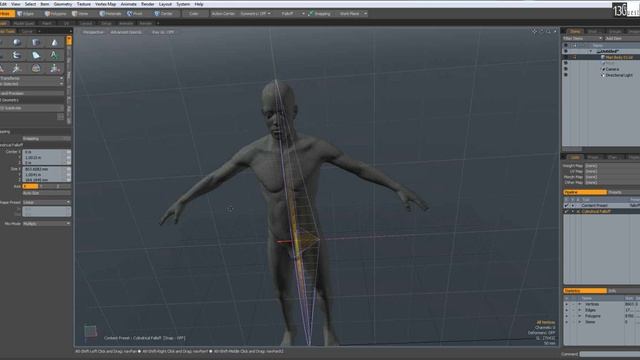The image size is (640, 360).
Task: Open the System menu
Action: click(x=183, y=4)
